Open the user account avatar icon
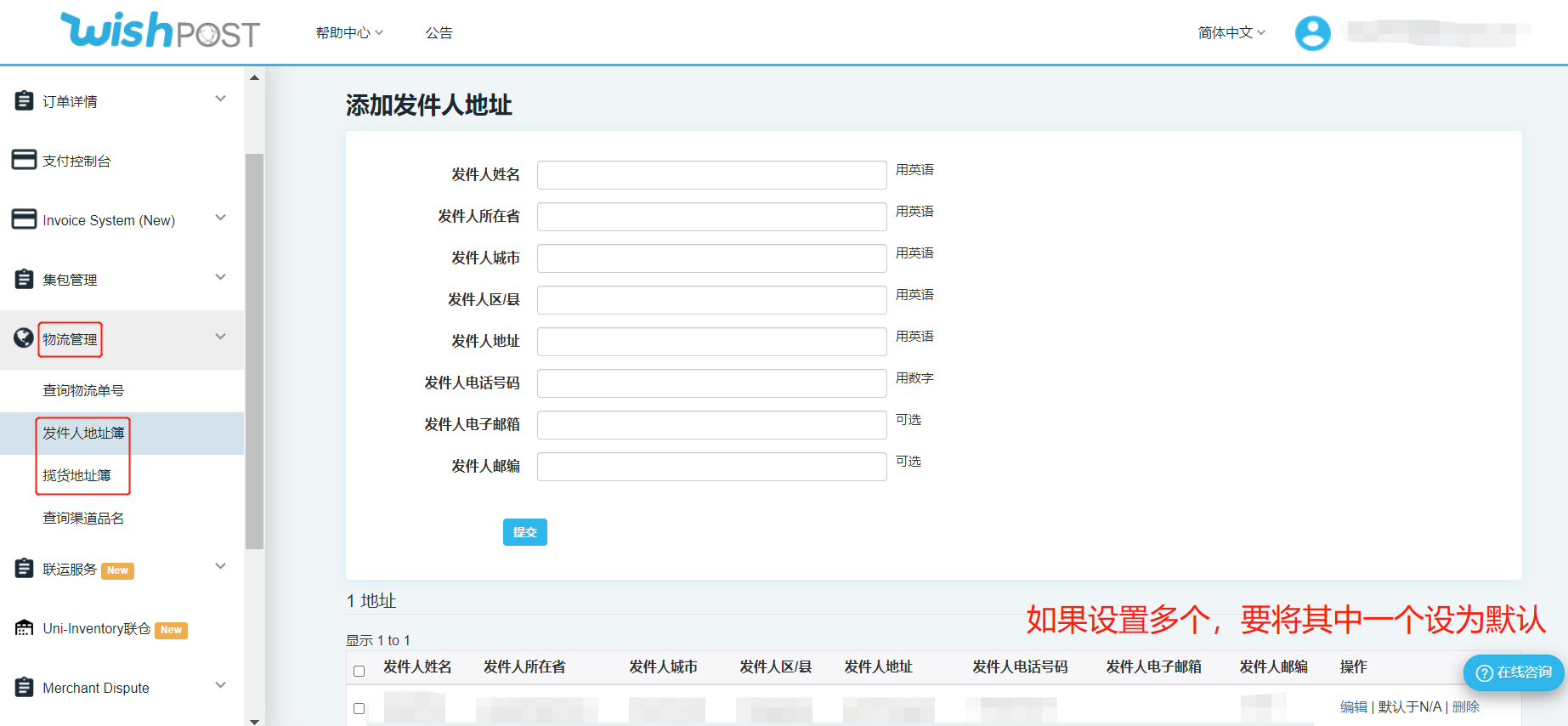Image resolution: width=1568 pixels, height=726 pixels. [1312, 33]
